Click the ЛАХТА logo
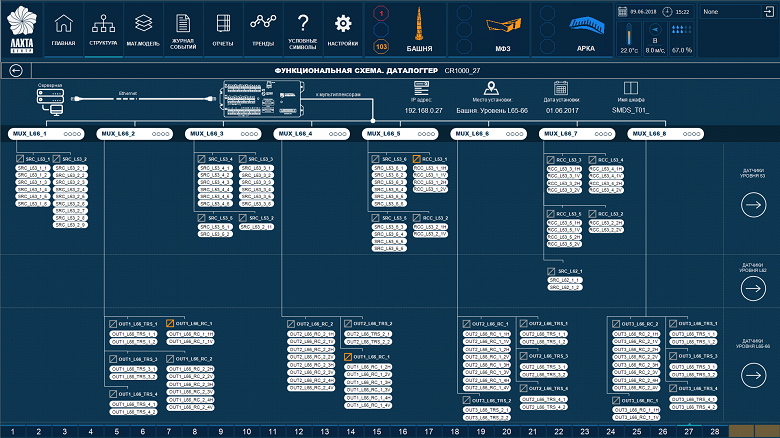The height and width of the screenshot is (438, 780). (22, 30)
